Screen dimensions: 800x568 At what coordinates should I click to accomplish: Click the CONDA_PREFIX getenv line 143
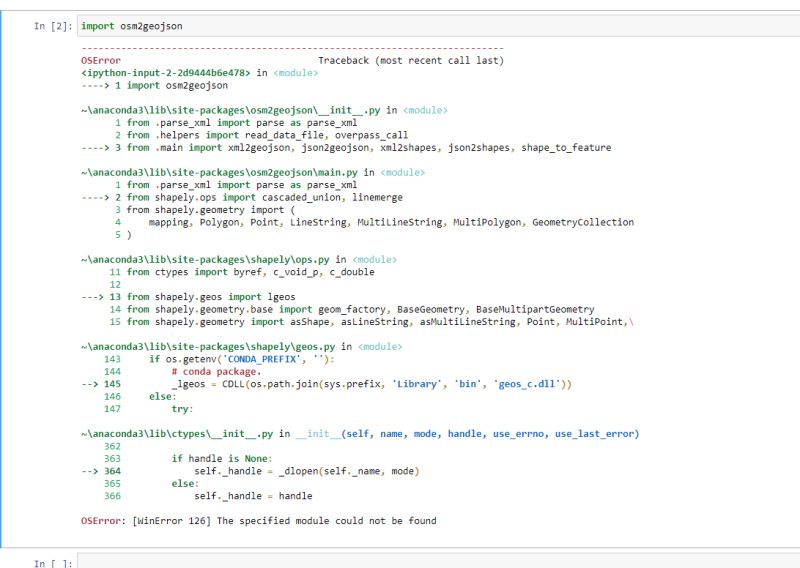click(219, 359)
